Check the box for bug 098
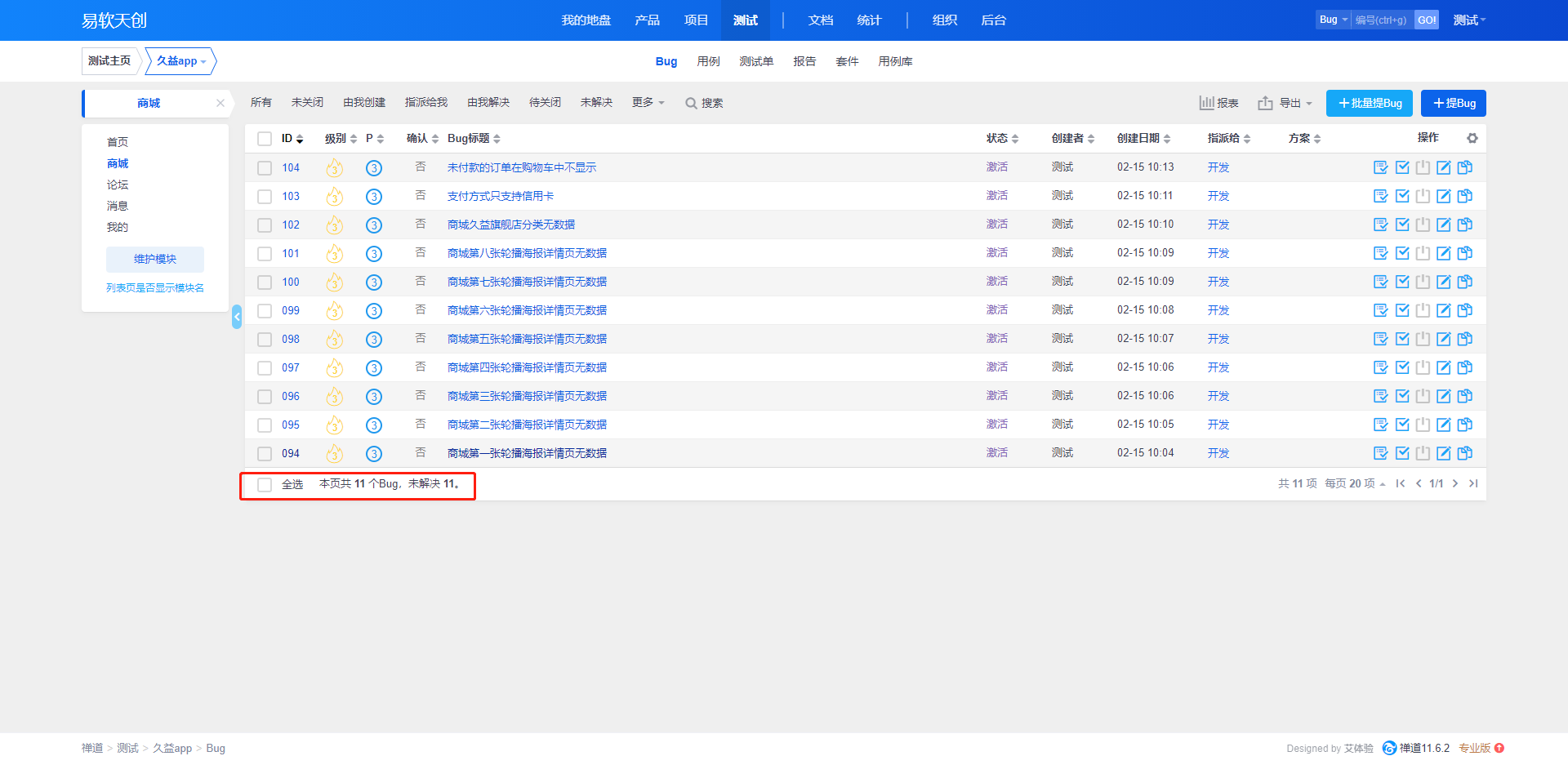Screen dimensions: 1568x765 pyautogui.click(x=265, y=340)
